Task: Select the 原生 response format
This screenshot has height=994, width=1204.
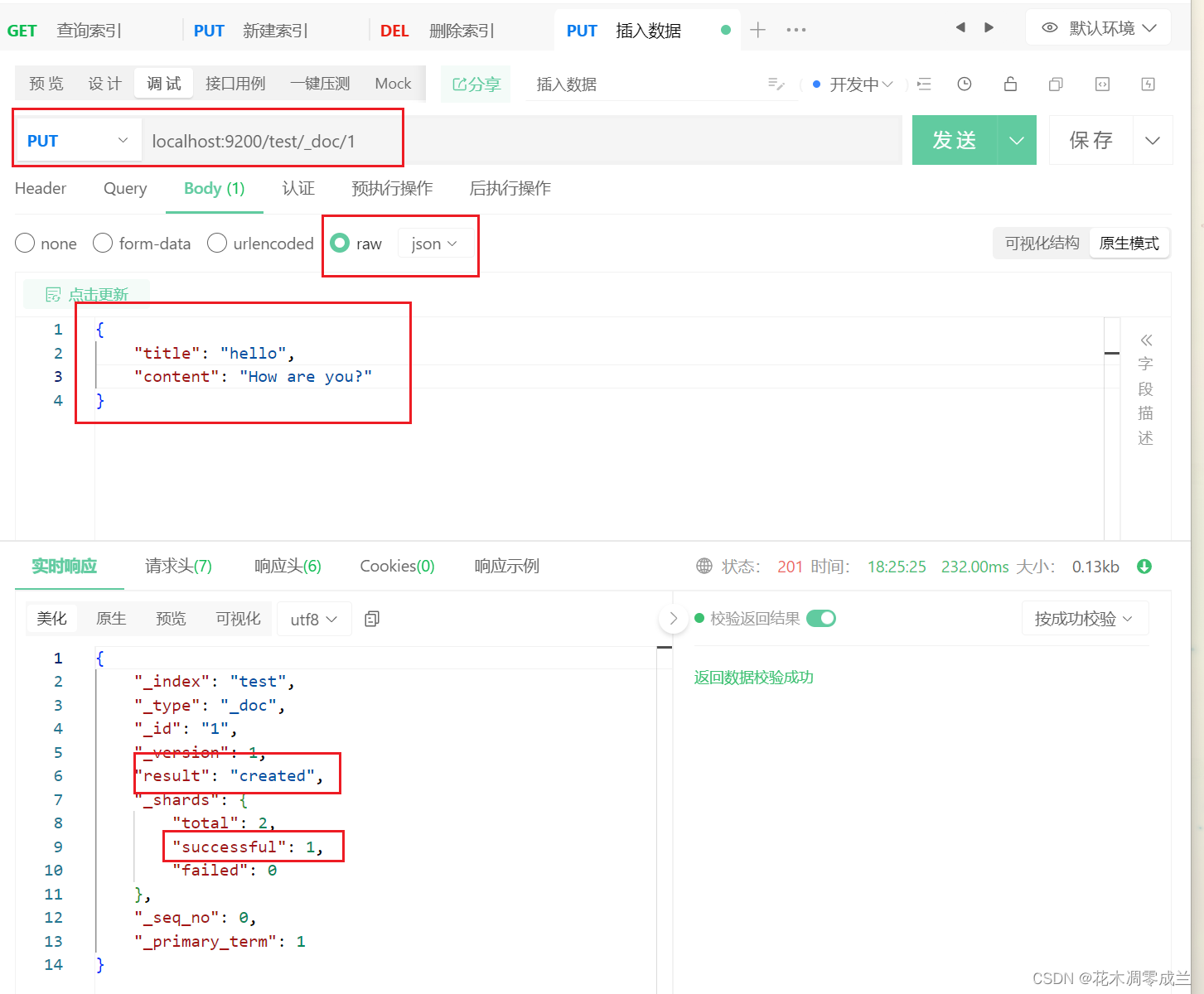Action: tap(111, 619)
